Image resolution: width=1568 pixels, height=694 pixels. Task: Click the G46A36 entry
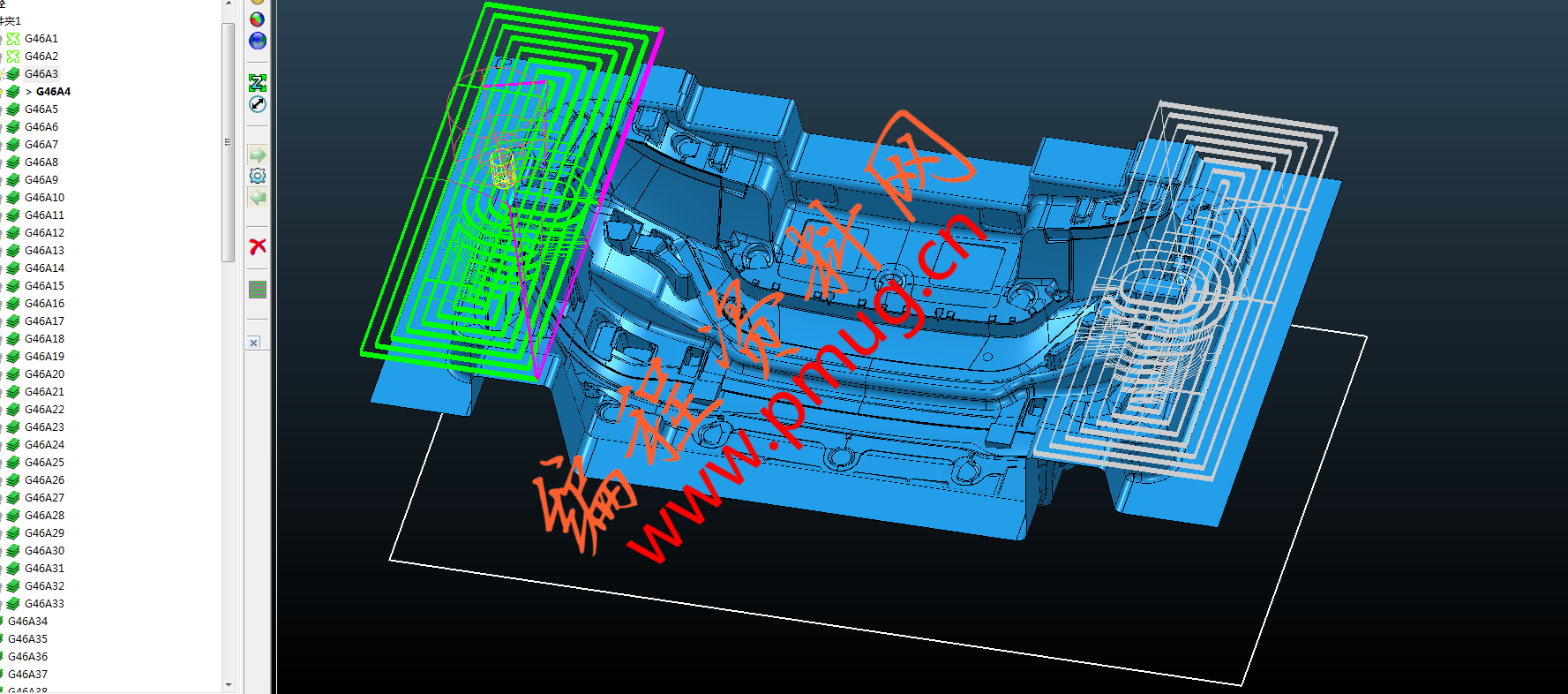(x=27, y=657)
